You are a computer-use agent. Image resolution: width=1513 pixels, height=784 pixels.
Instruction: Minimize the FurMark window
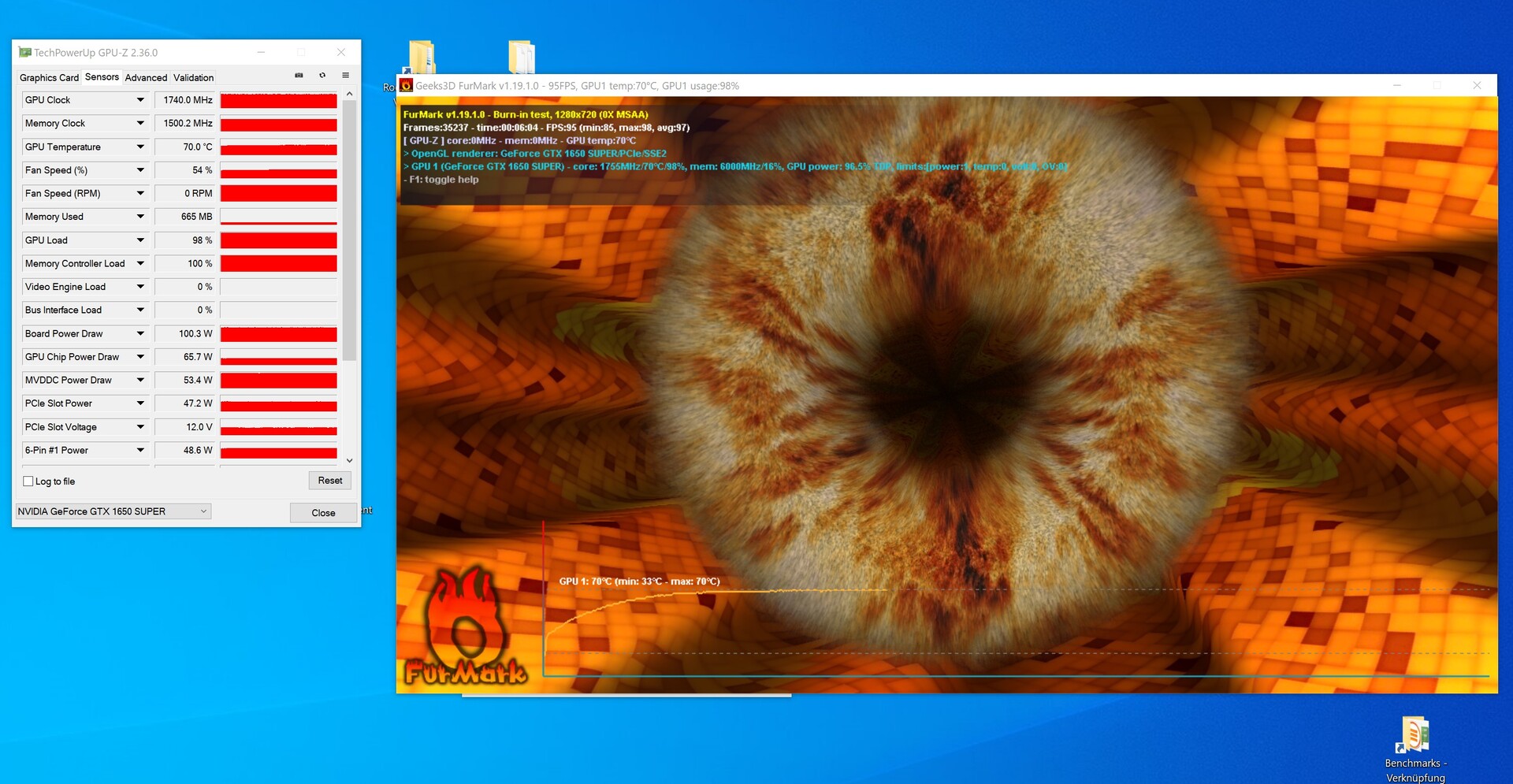pos(1396,85)
